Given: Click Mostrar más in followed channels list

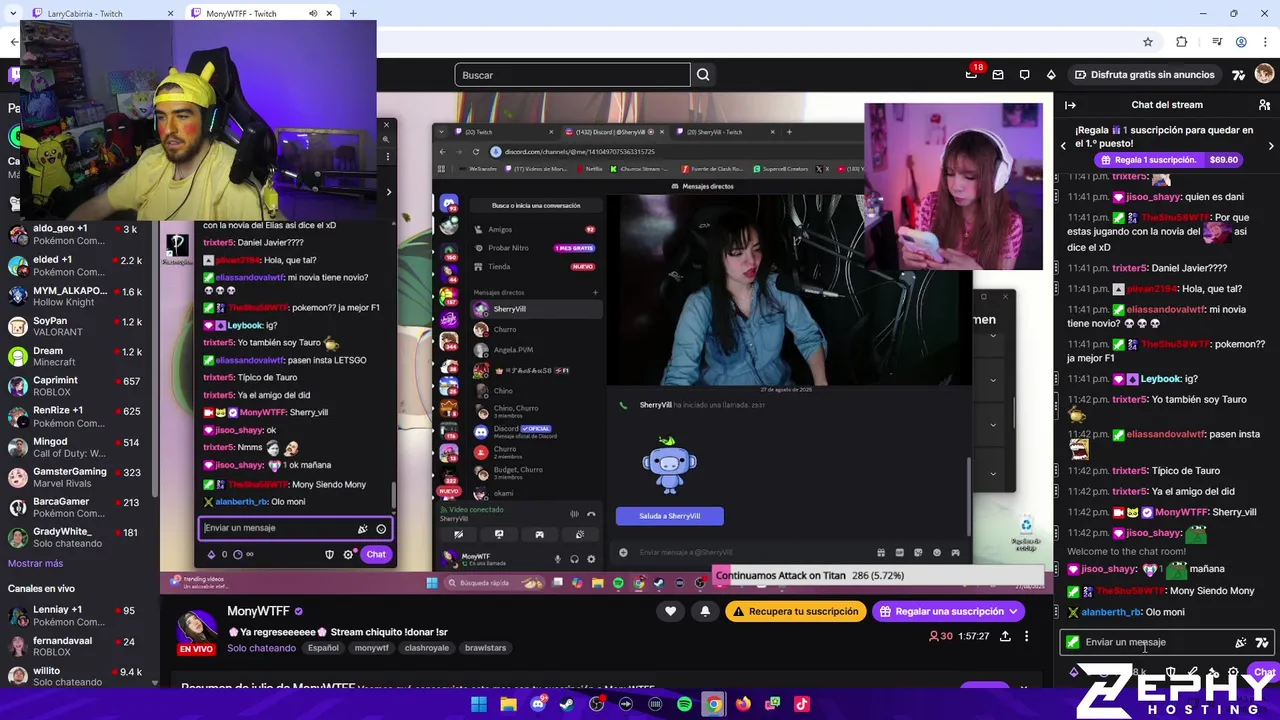Looking at the screenshot, I should tap(36, 563).
